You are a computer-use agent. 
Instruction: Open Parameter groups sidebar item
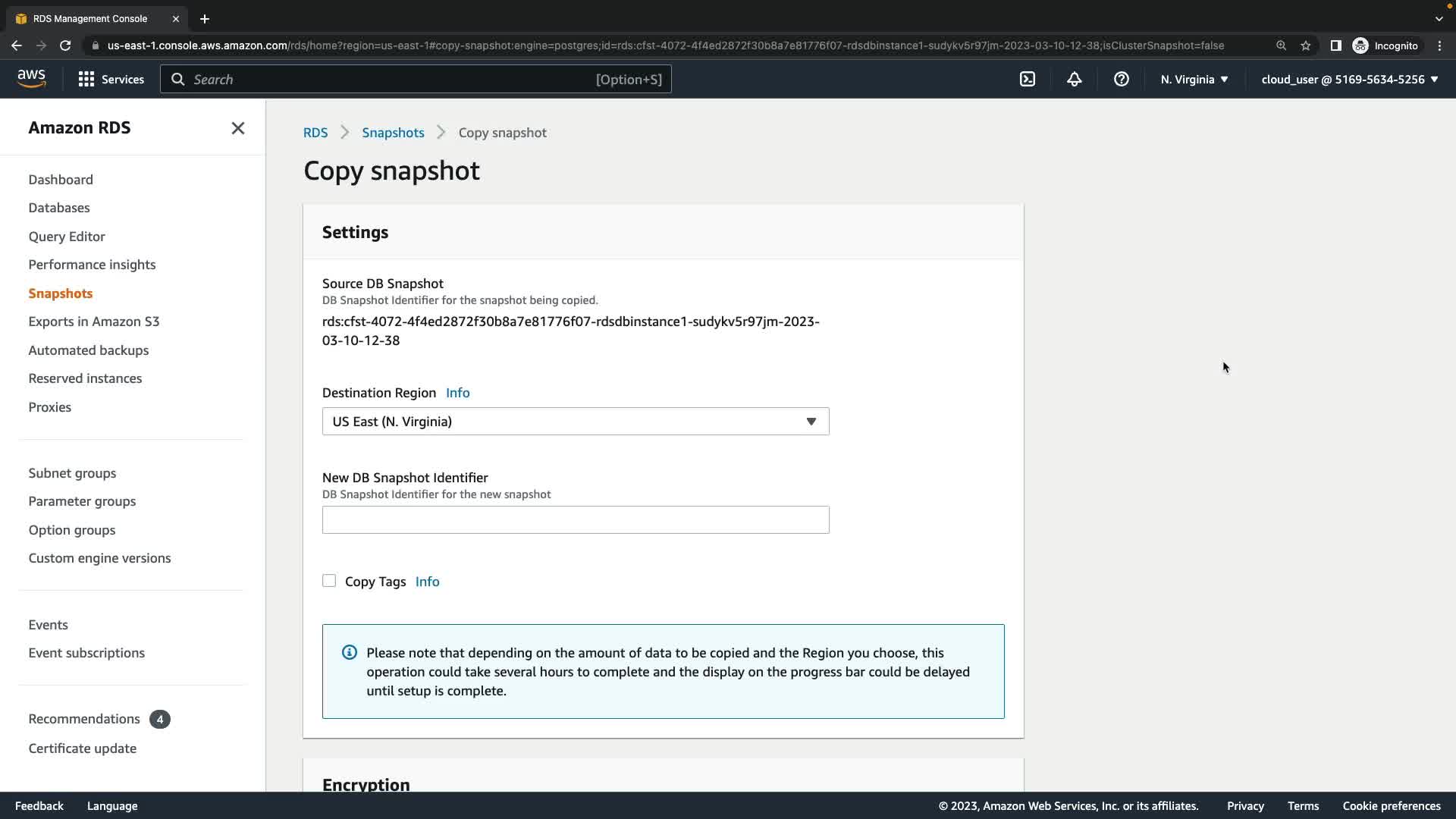(x=82, y=501)
